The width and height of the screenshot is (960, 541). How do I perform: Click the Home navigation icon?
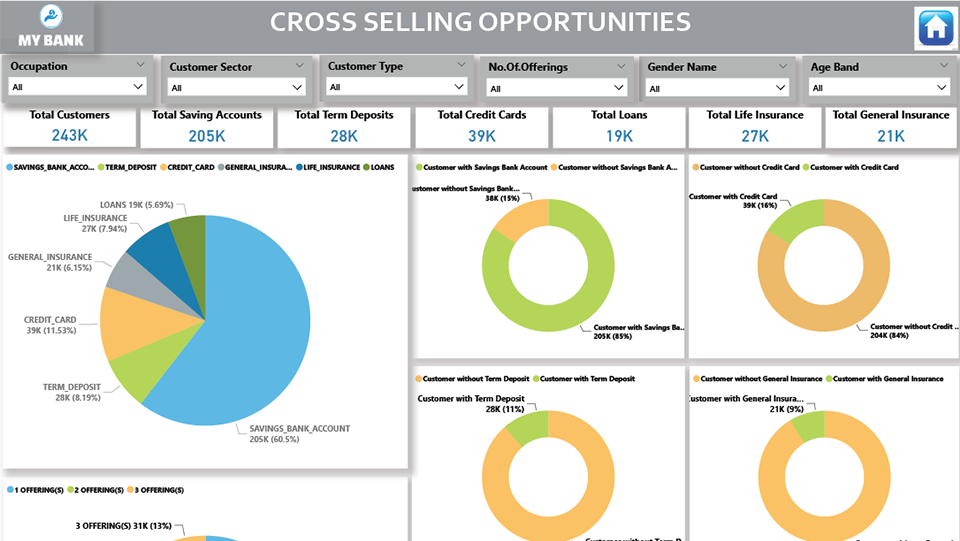[935, 27]
